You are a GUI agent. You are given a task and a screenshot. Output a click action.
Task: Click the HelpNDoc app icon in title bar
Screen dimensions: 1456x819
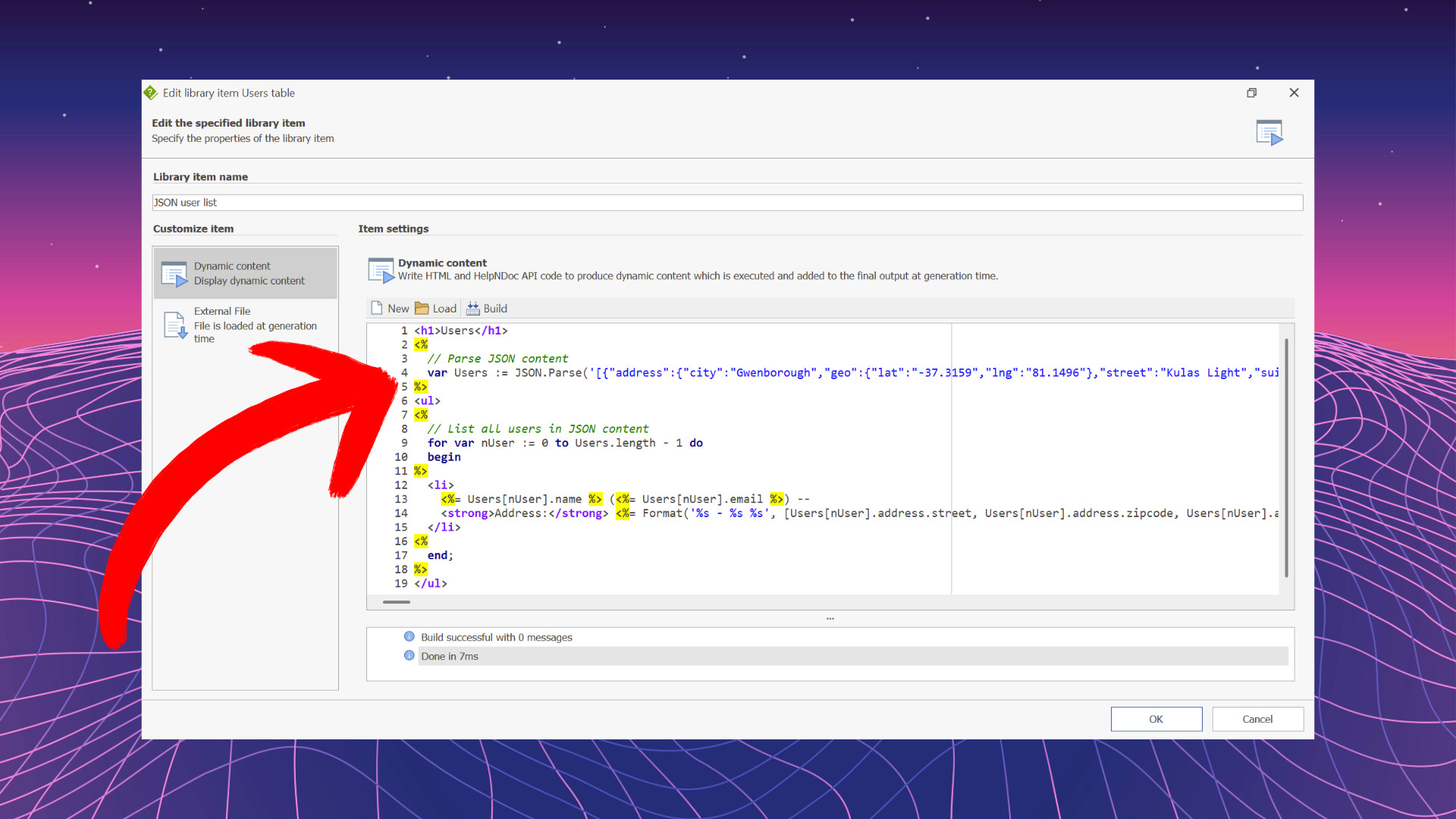click(x=151, y=93)
